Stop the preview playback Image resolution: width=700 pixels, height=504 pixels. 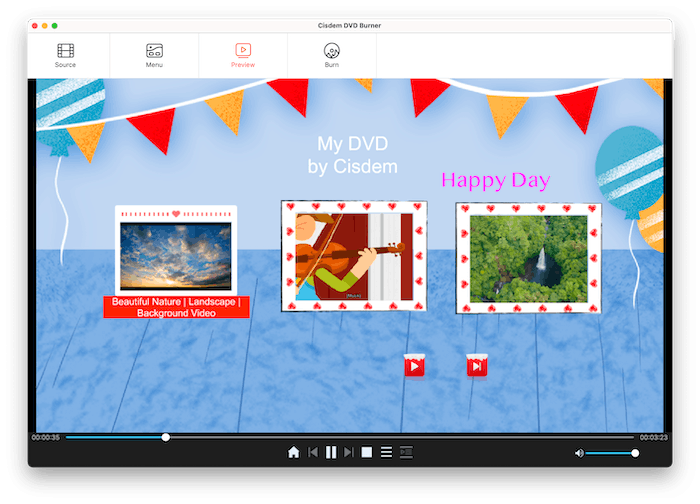pyautogui.click(x=367, y=453)
